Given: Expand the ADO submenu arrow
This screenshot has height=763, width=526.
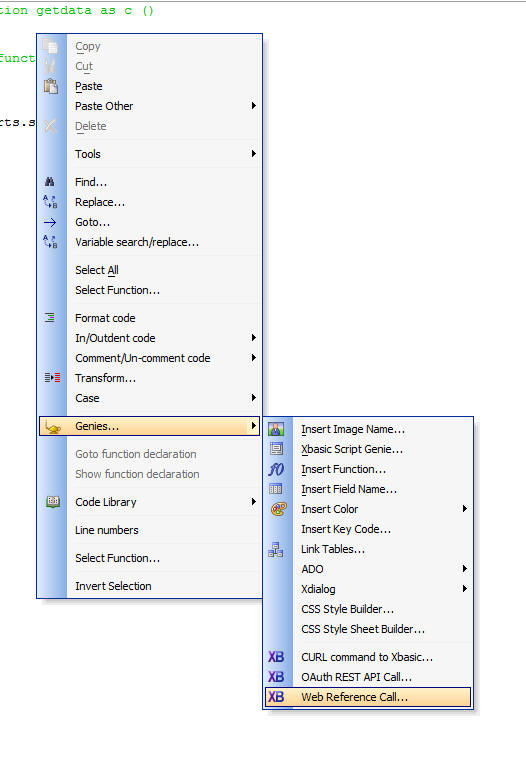Looking at the screenshot, I should 465,569.
